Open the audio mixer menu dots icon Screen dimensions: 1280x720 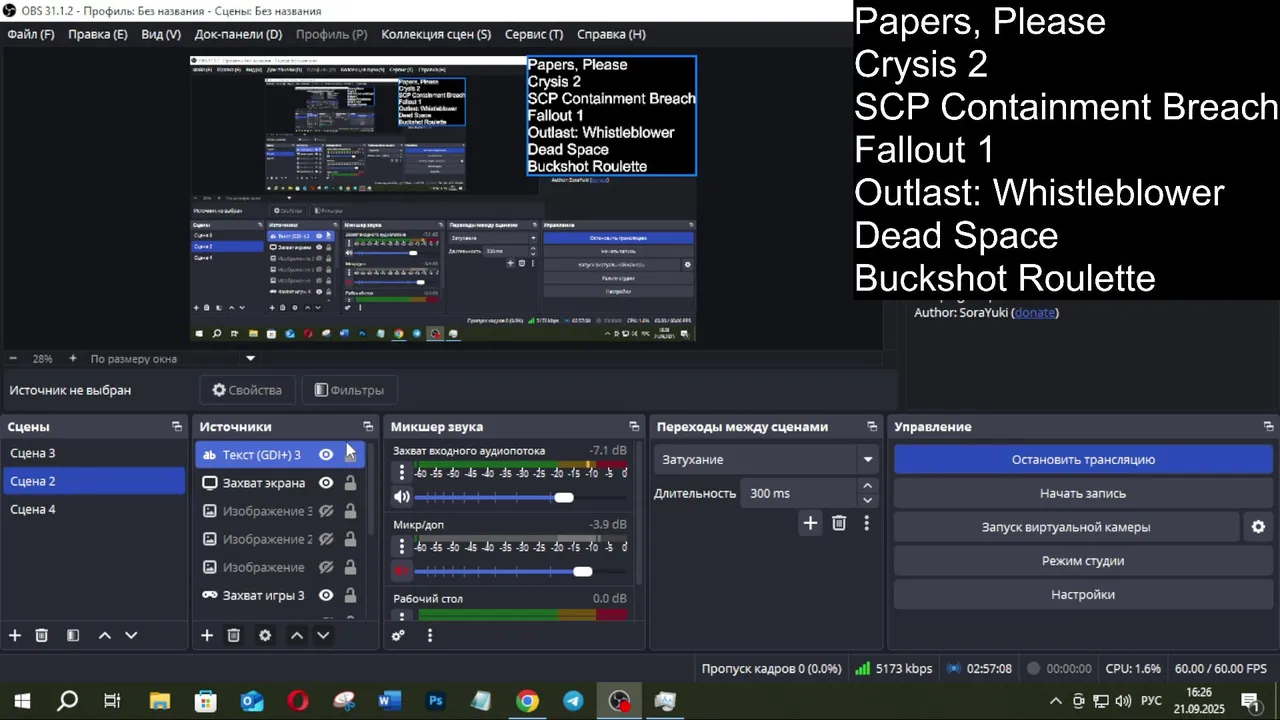[430, 635]
